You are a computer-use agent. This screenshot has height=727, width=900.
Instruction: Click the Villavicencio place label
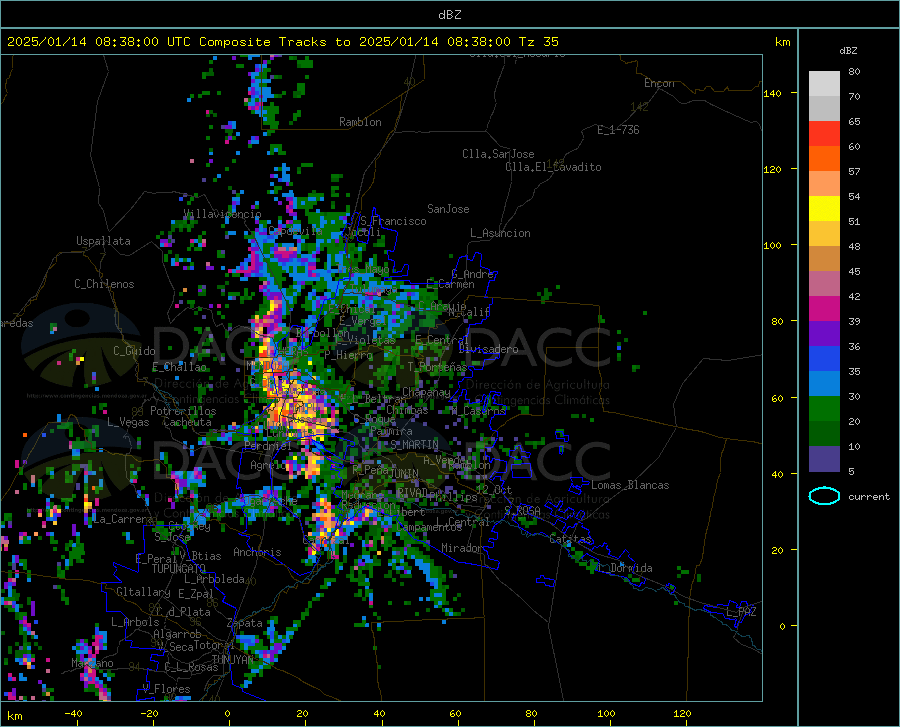(x=223, y=214)
